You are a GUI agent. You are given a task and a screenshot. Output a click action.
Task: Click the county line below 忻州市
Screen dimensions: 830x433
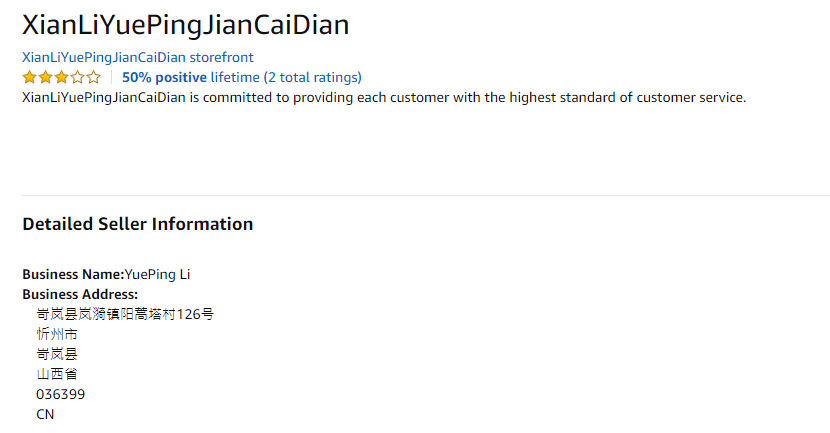point(57,354)
